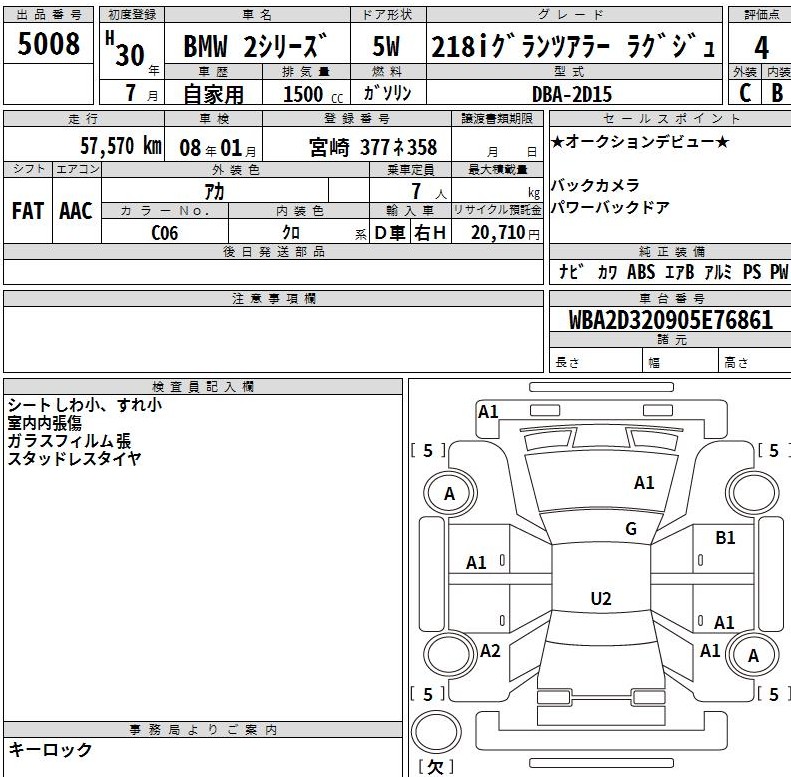Click displacement value 1500 cc
The image size is (791, 777).
pos(313,94)
